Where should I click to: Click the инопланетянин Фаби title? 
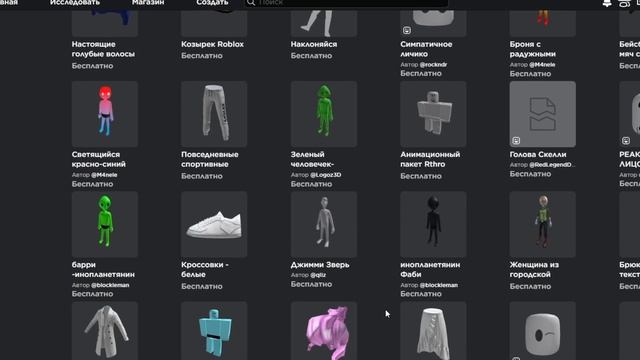point(430,269)
